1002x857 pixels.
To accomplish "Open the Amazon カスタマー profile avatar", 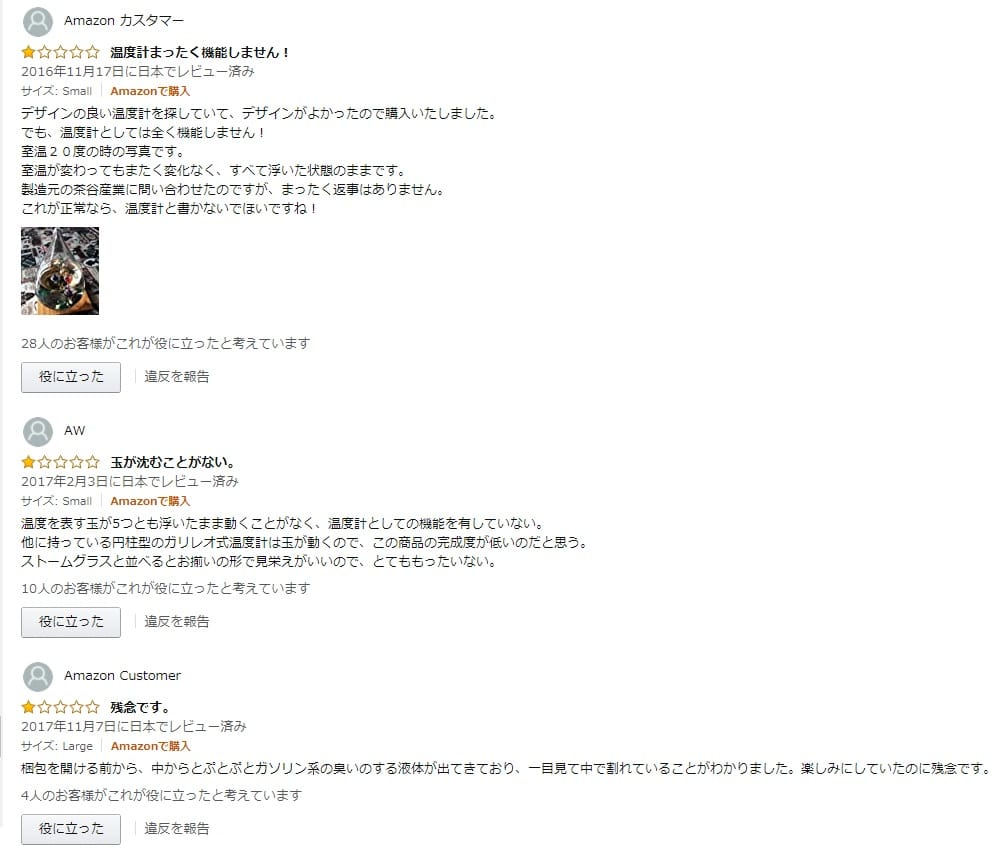I will (x=38, y=22).
